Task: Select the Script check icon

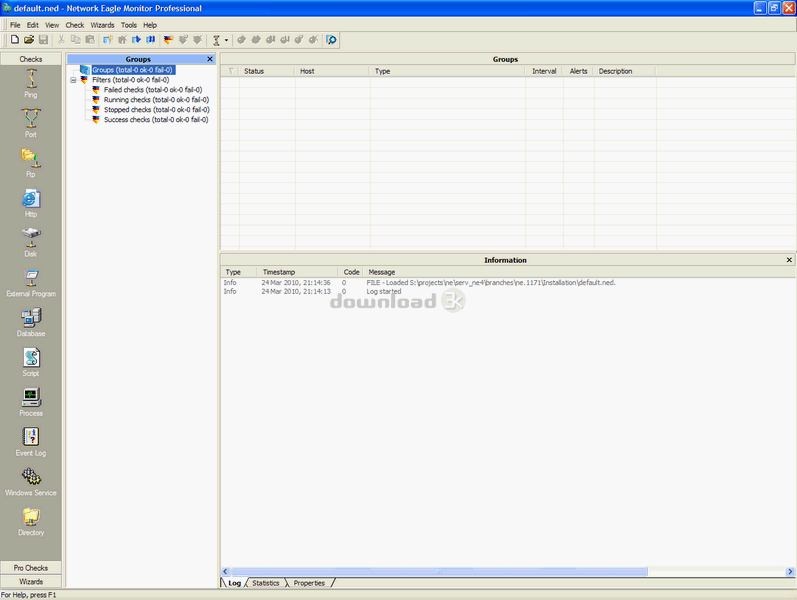Action: (x=30, y=358)
